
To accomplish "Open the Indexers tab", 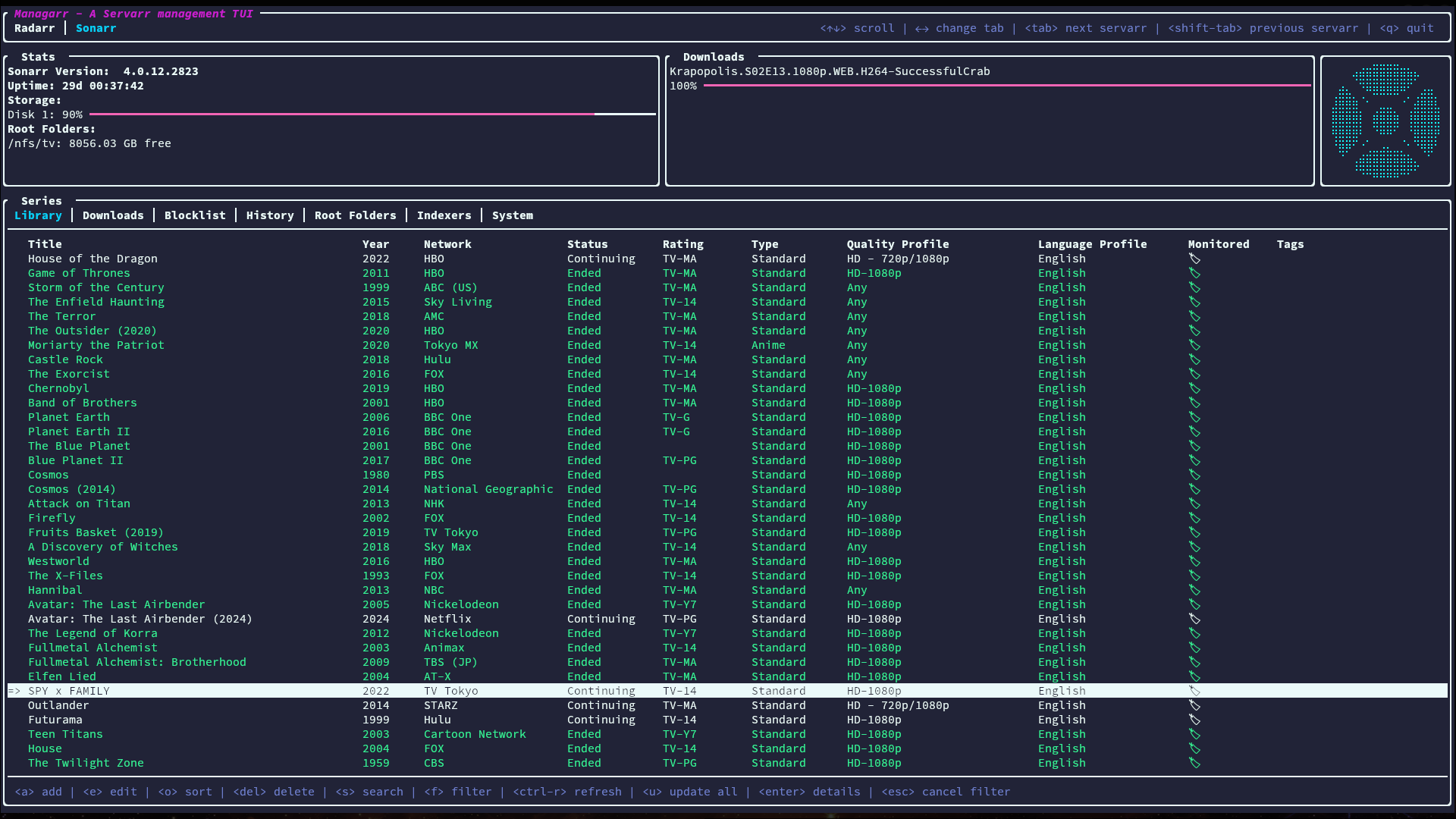I will [x=444, y=215].
